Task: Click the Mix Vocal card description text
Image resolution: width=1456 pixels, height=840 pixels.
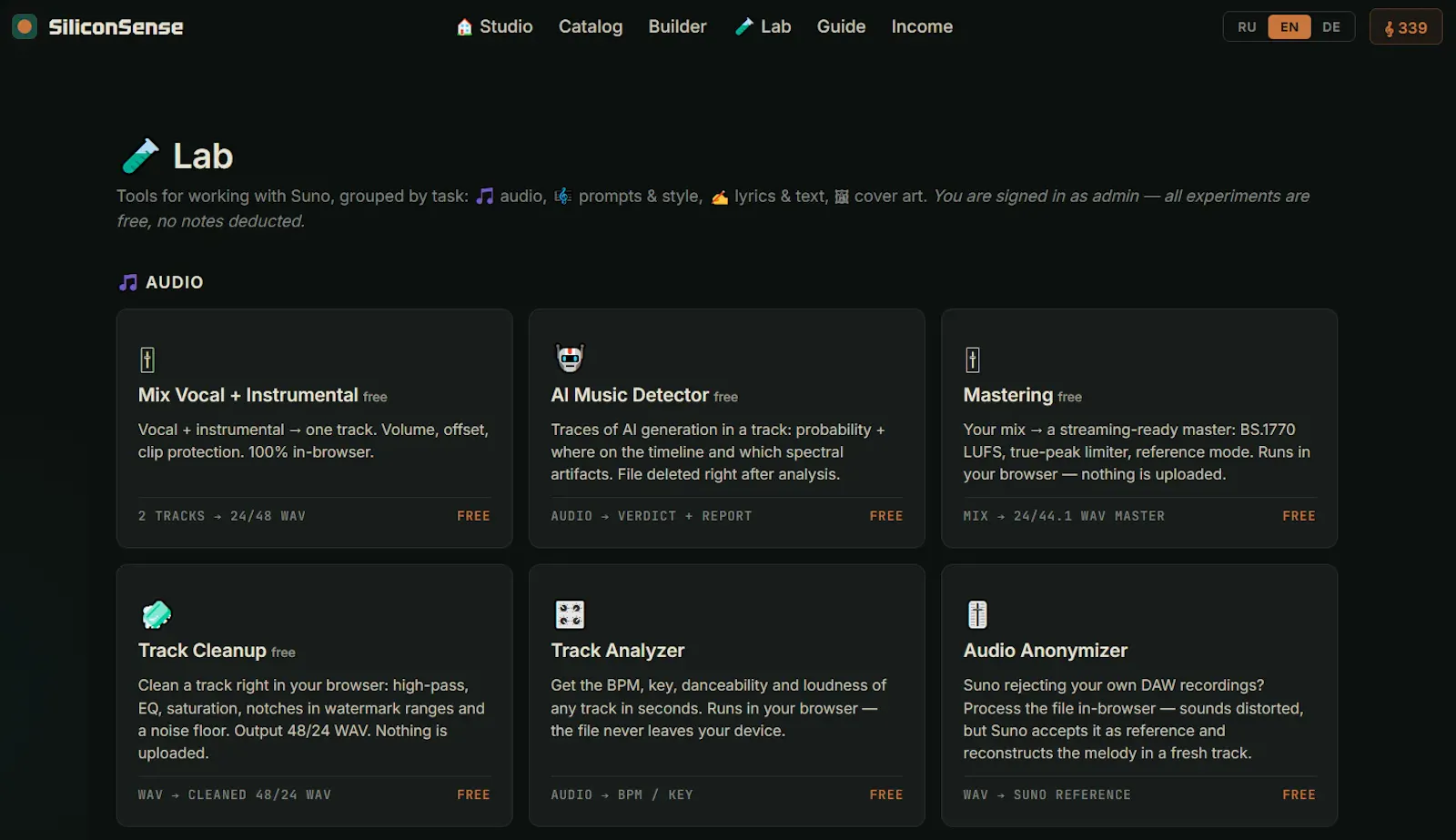Action: coord(313,440)
